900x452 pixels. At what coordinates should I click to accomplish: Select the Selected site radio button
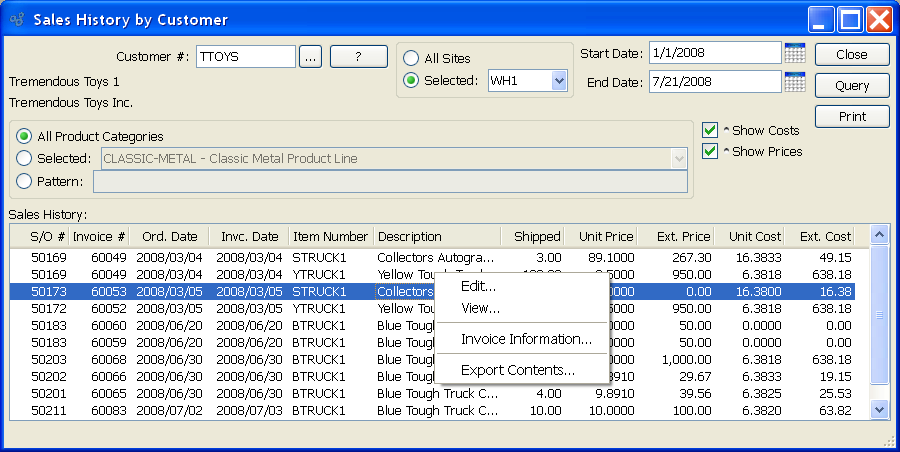pyautogui.click(x=410, y=80)
